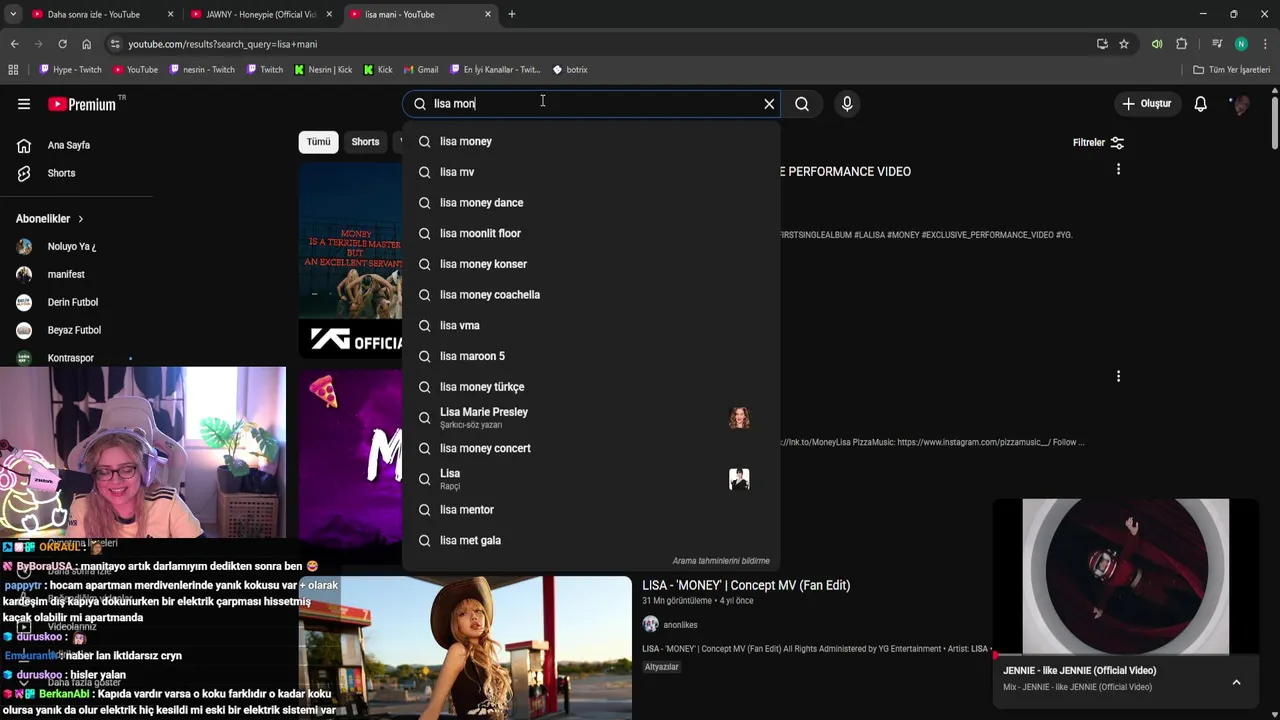Open the YouTube account avatar menu
The image size is (1280, 720).
pos(1241,104)
